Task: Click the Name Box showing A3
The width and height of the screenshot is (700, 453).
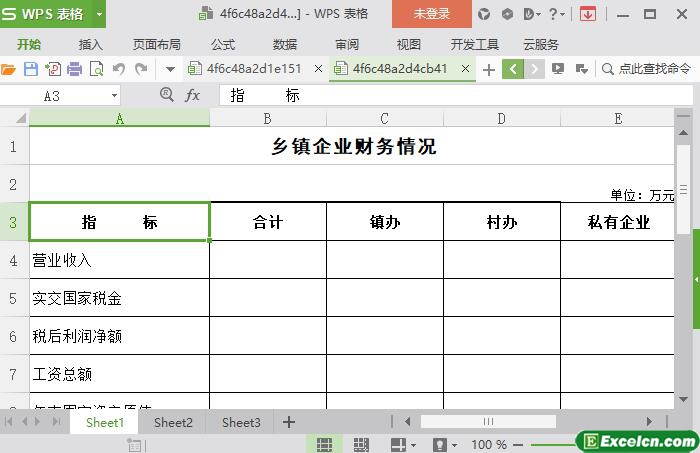Action: pos(54,96)
